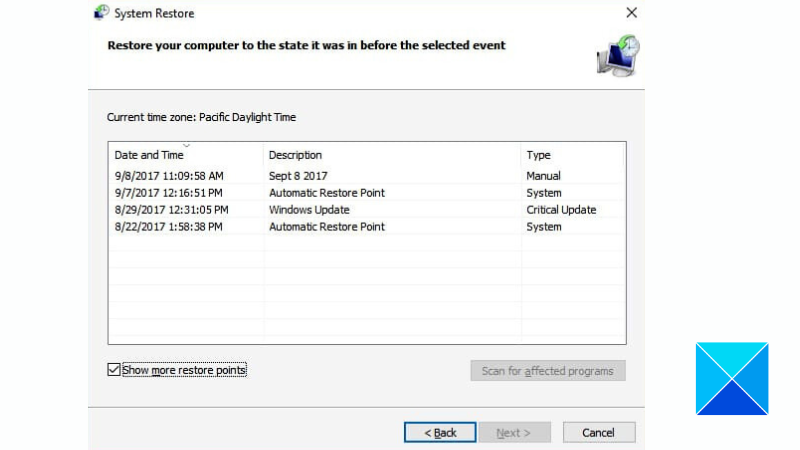Click the System Restore window title text
The image size is (800, 450).
(x=154, y=14)
